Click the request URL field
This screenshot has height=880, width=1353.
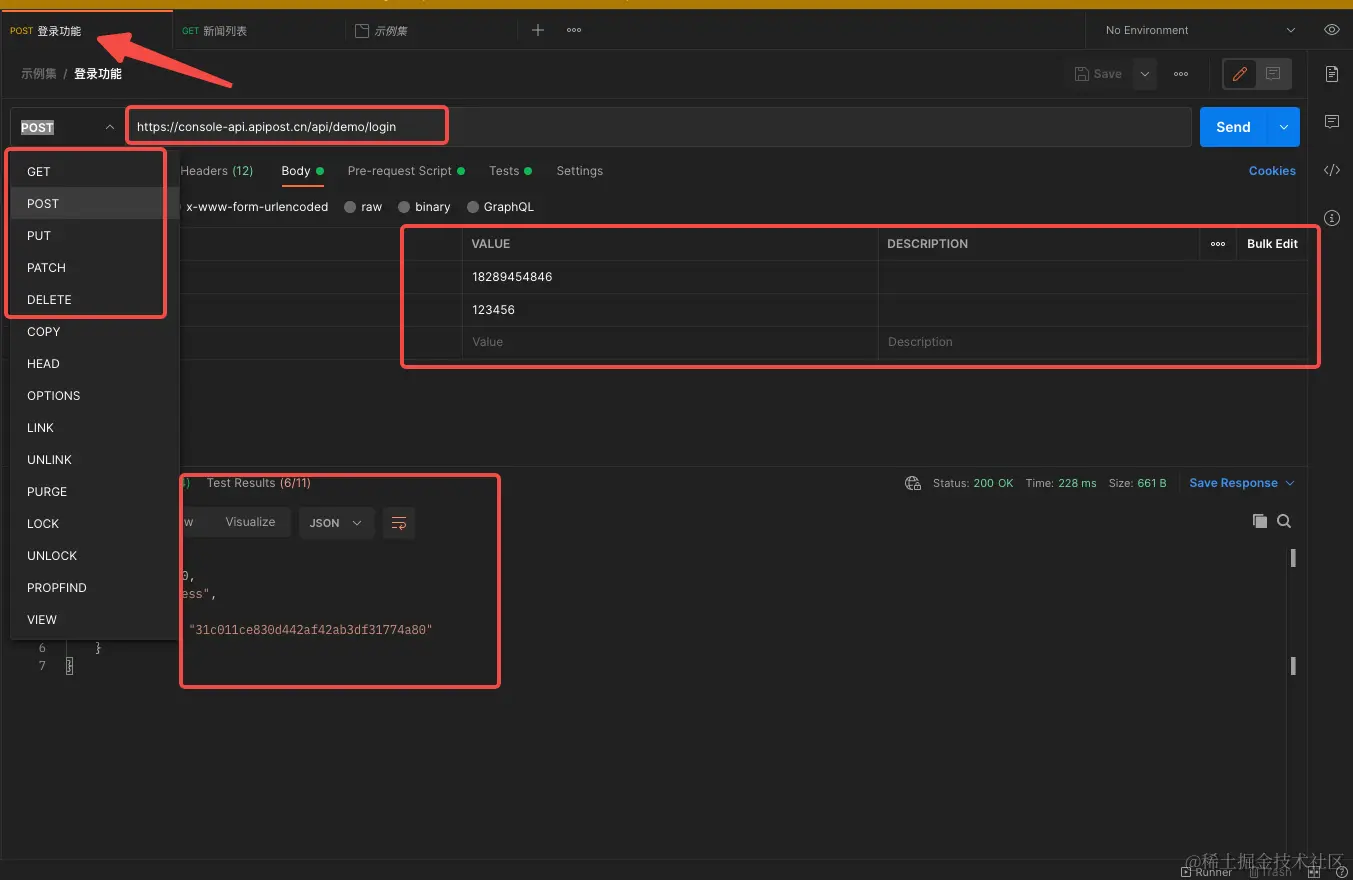pyautogui.click(x=658, y=127)
